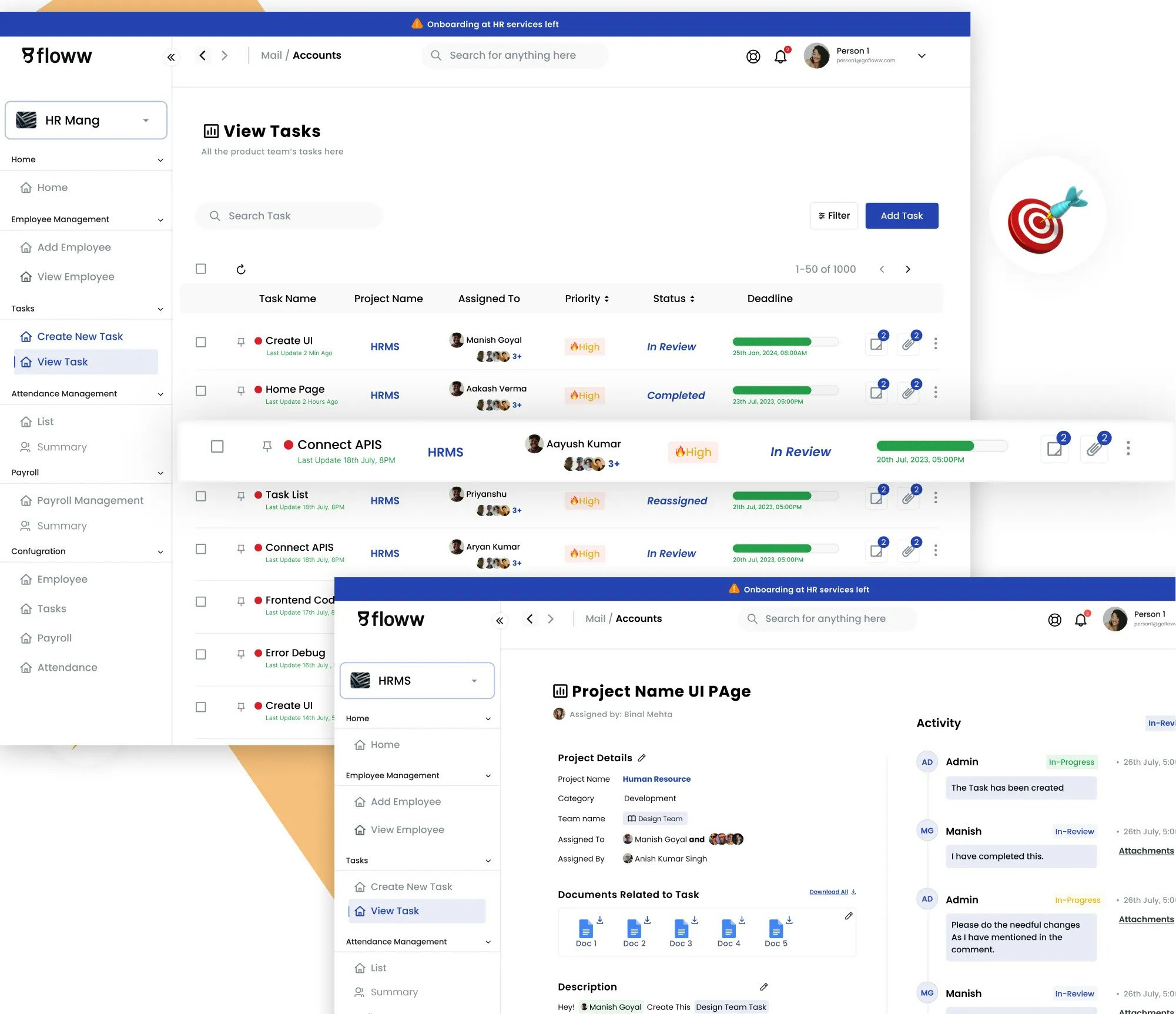
Task: Edit Description pencil icon
Action: coord(763,987)
